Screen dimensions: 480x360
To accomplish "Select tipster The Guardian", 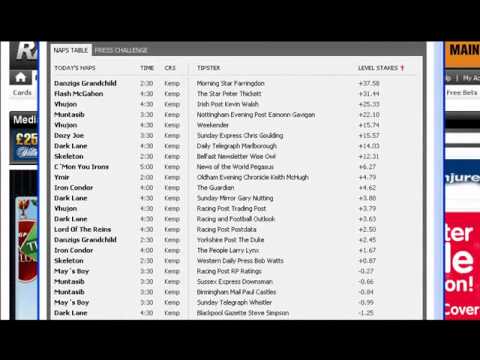I will [x=216, y=188].
